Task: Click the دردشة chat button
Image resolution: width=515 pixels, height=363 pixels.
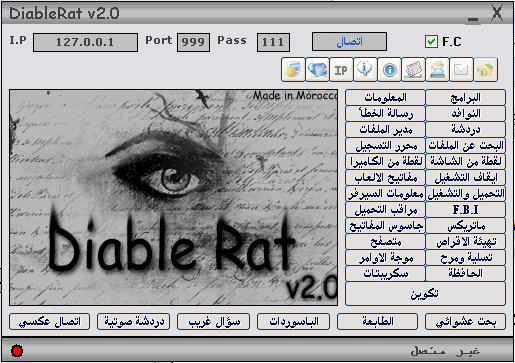Action: coord(466,129)
